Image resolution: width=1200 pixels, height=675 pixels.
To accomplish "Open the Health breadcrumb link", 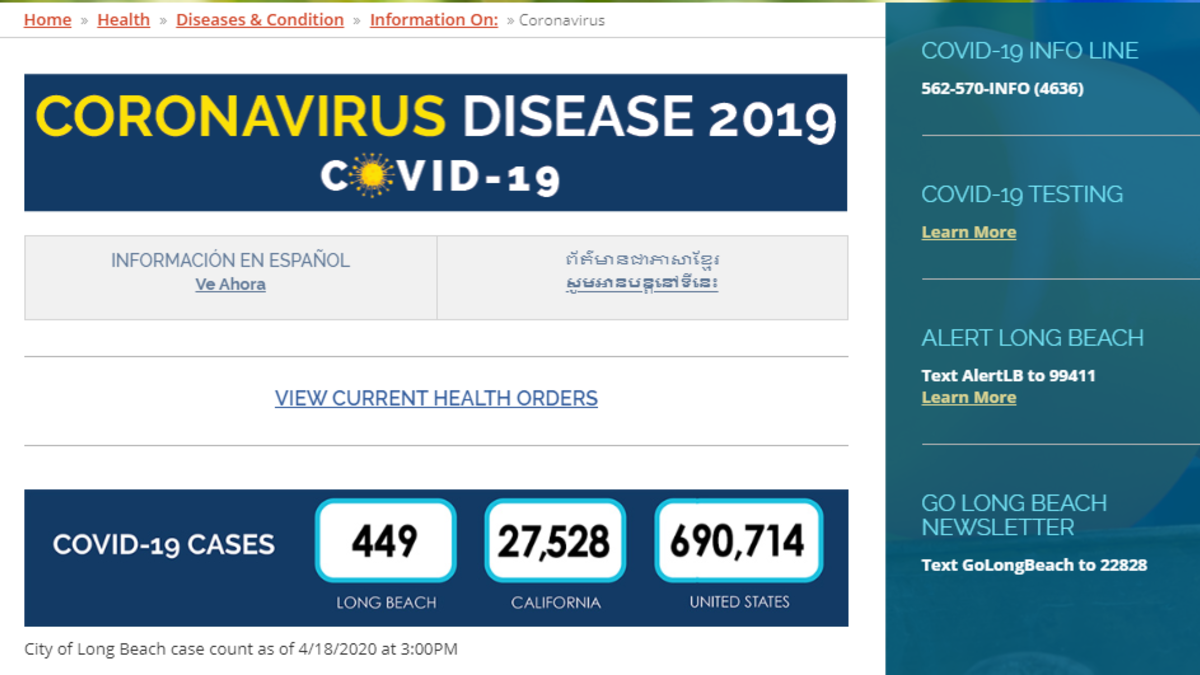I will coord(123,20).
